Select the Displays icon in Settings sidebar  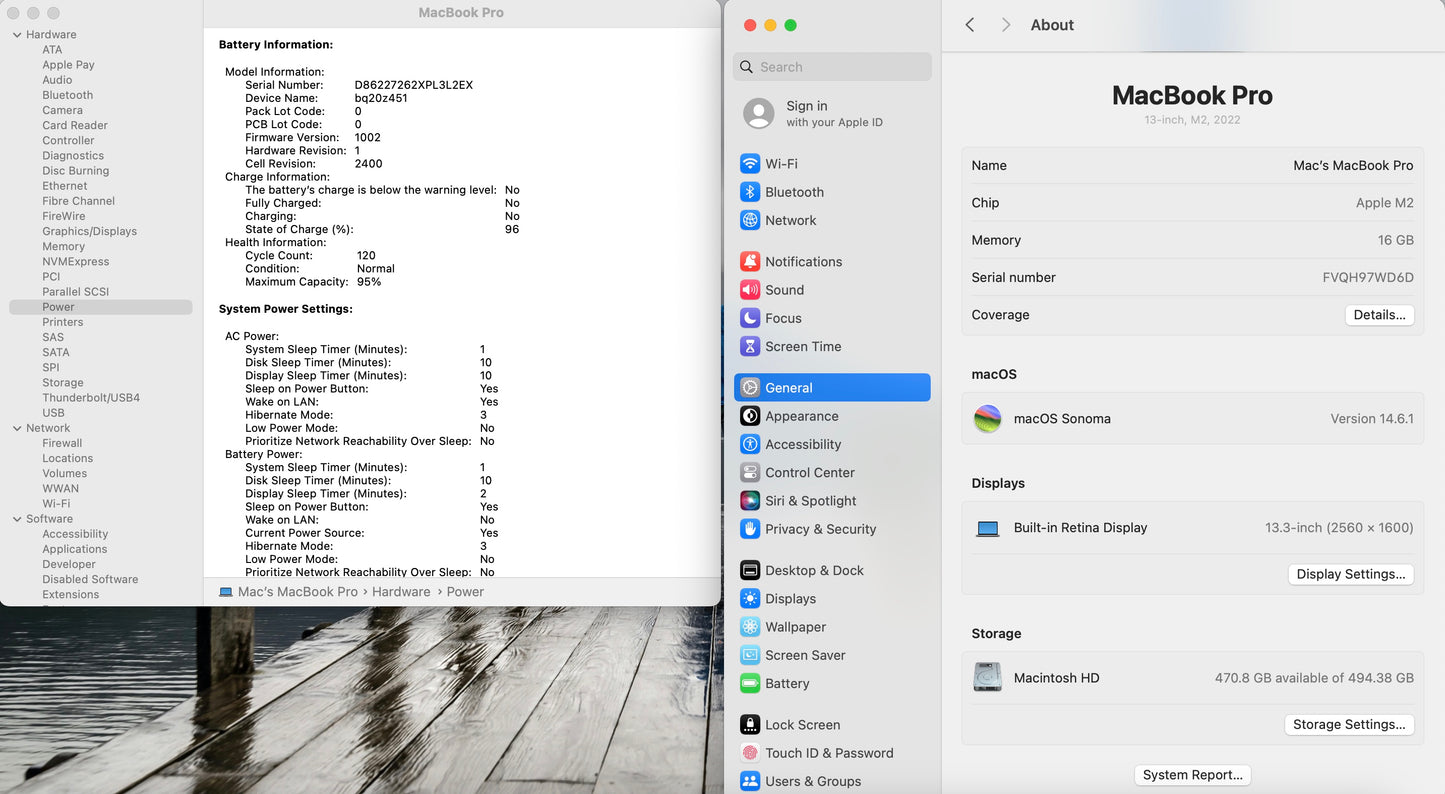pyautogui.click(x=750, y=599)
